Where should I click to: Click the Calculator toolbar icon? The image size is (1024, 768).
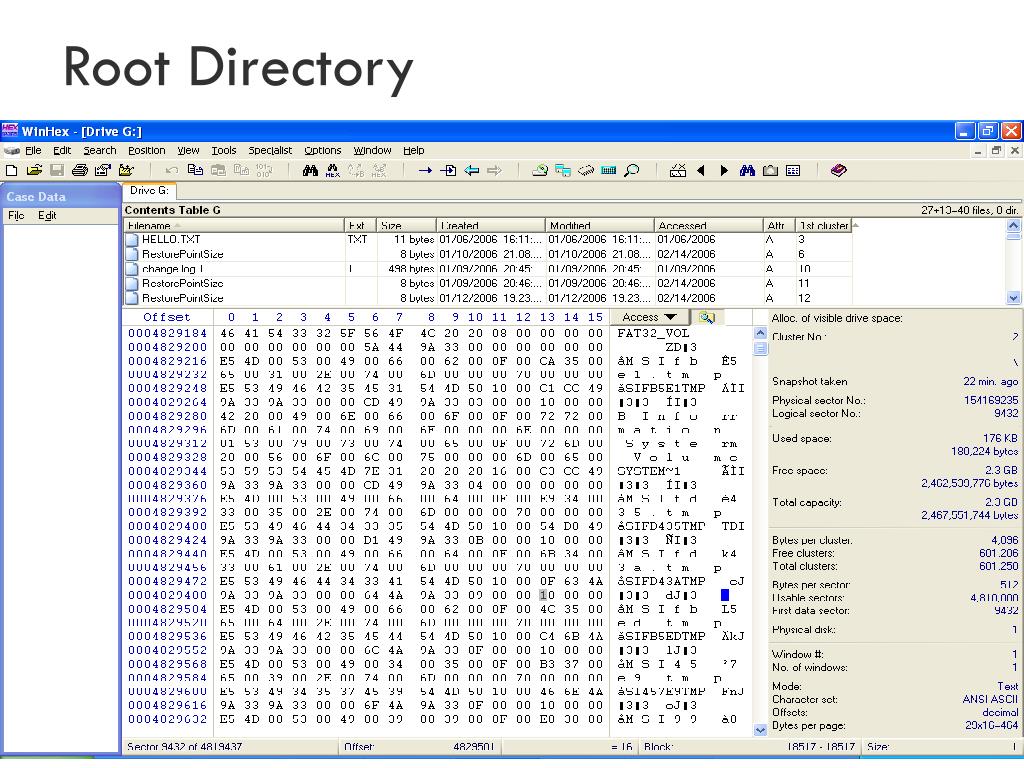point(609,171)
